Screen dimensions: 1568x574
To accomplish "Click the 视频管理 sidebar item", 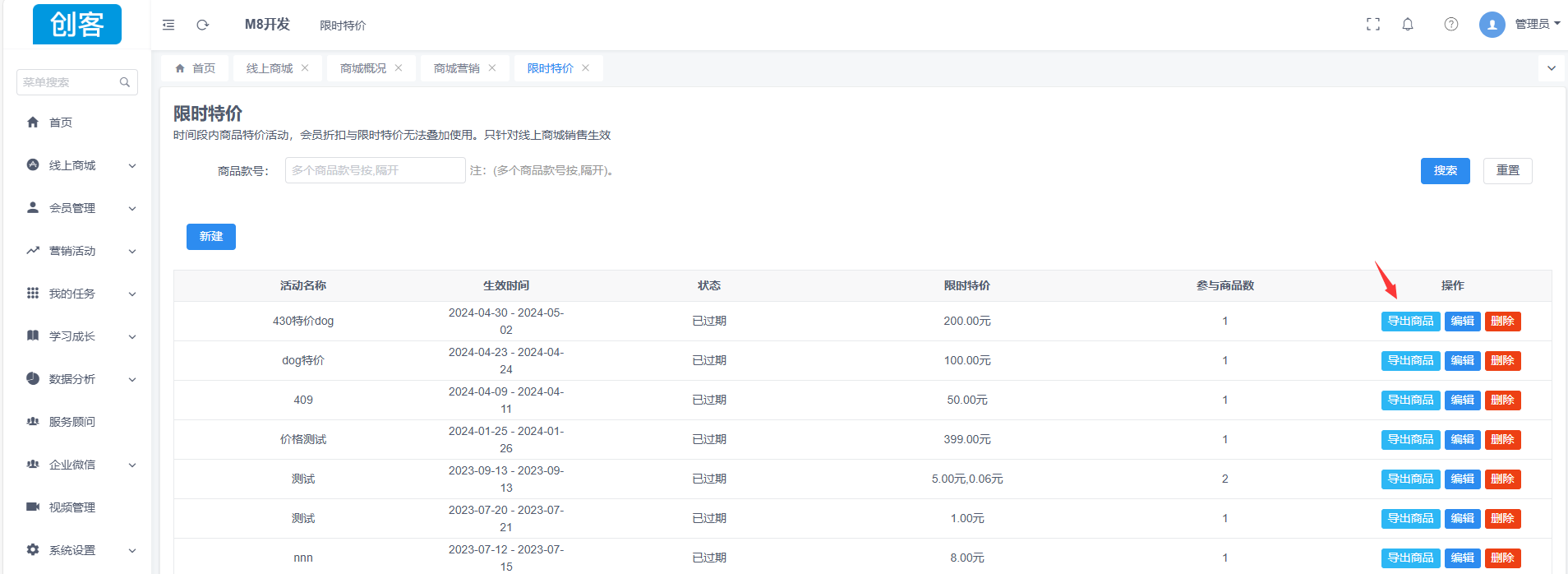I will [x=72, y=507].
